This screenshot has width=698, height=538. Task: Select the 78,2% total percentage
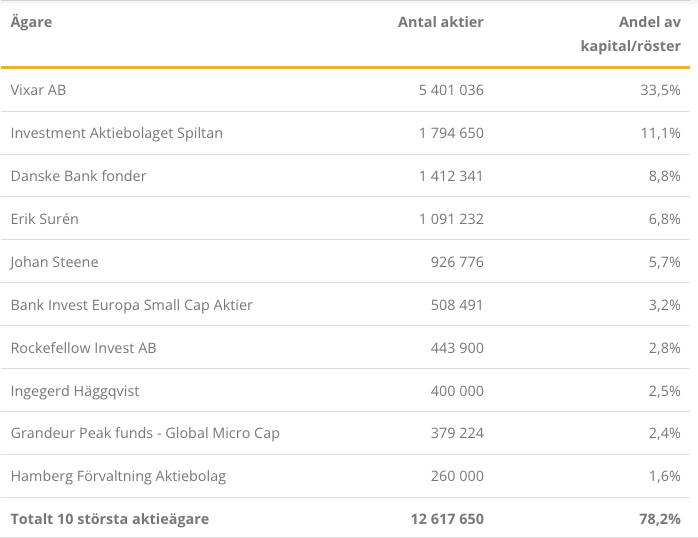(660, 519)
